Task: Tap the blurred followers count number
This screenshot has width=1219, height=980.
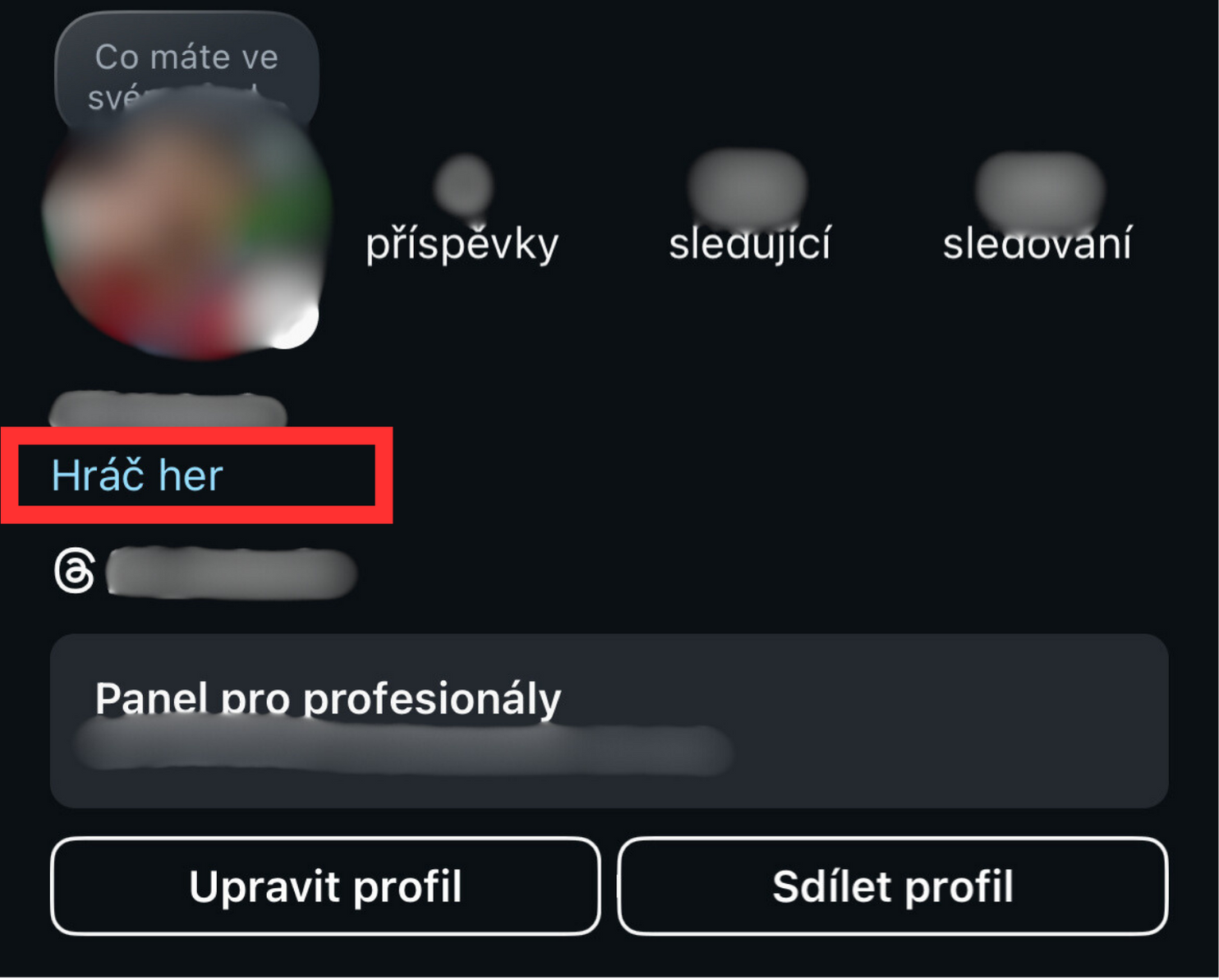Action: 747,186
